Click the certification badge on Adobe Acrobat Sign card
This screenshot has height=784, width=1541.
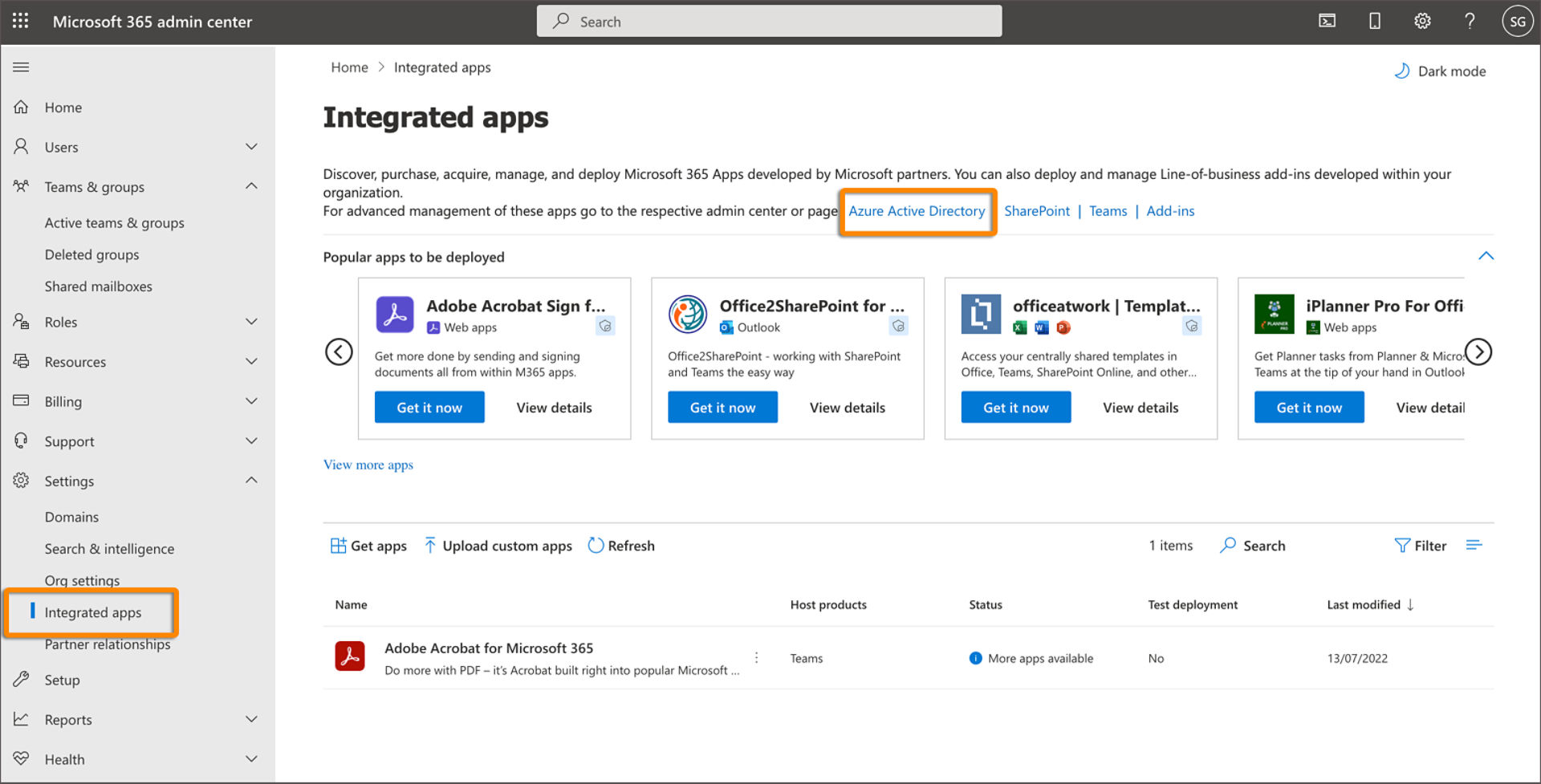point(605,326)
